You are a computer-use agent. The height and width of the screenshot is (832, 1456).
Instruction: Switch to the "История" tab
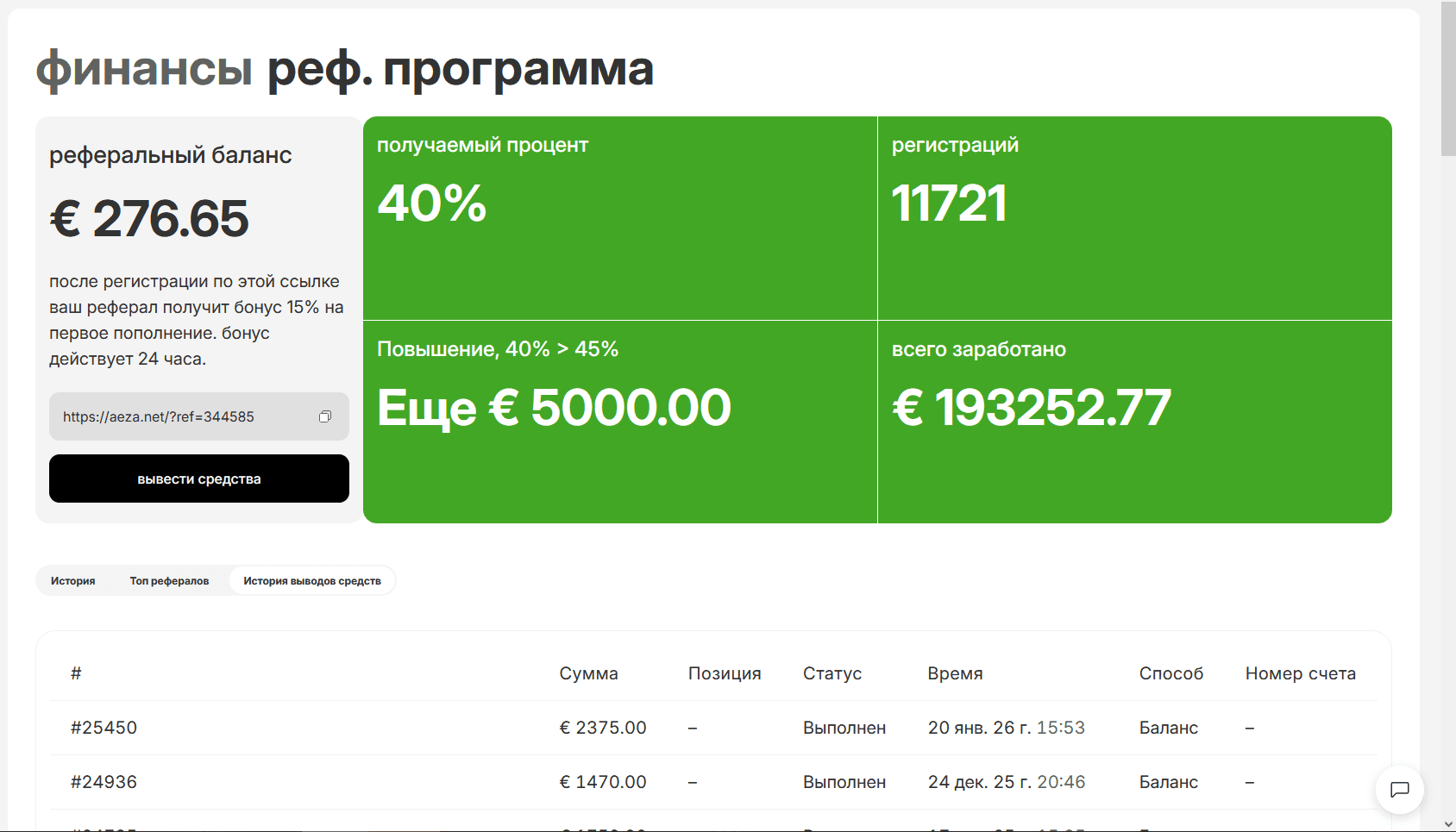tap(73, 581)
